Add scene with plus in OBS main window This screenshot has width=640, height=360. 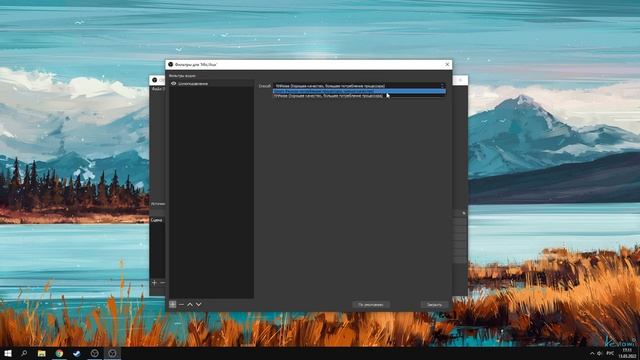coord(154,282)
